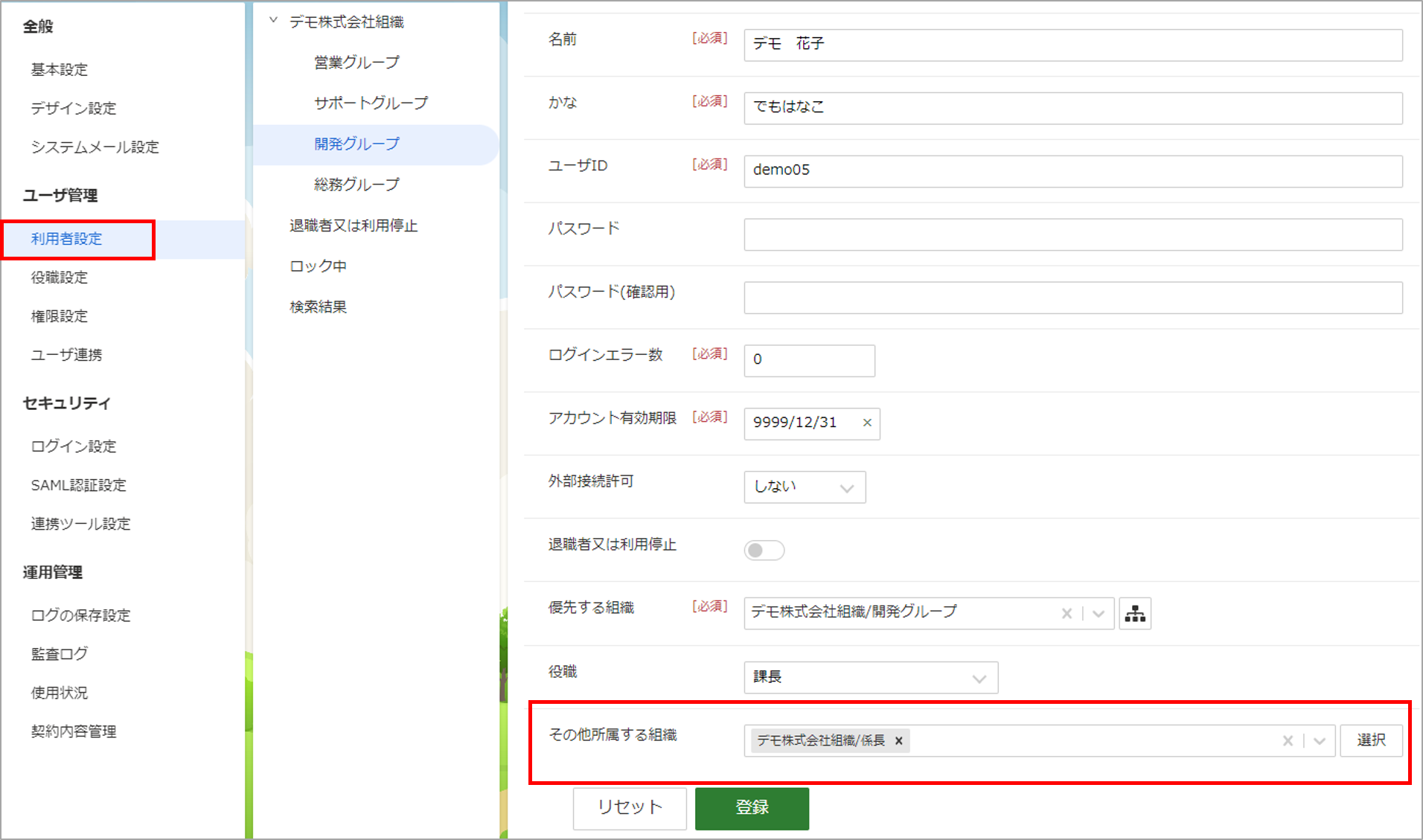The width and height of the screenshot is (1423, 840).
Task: Open 監査ログ in the sidebar
Action: point(60,654)
